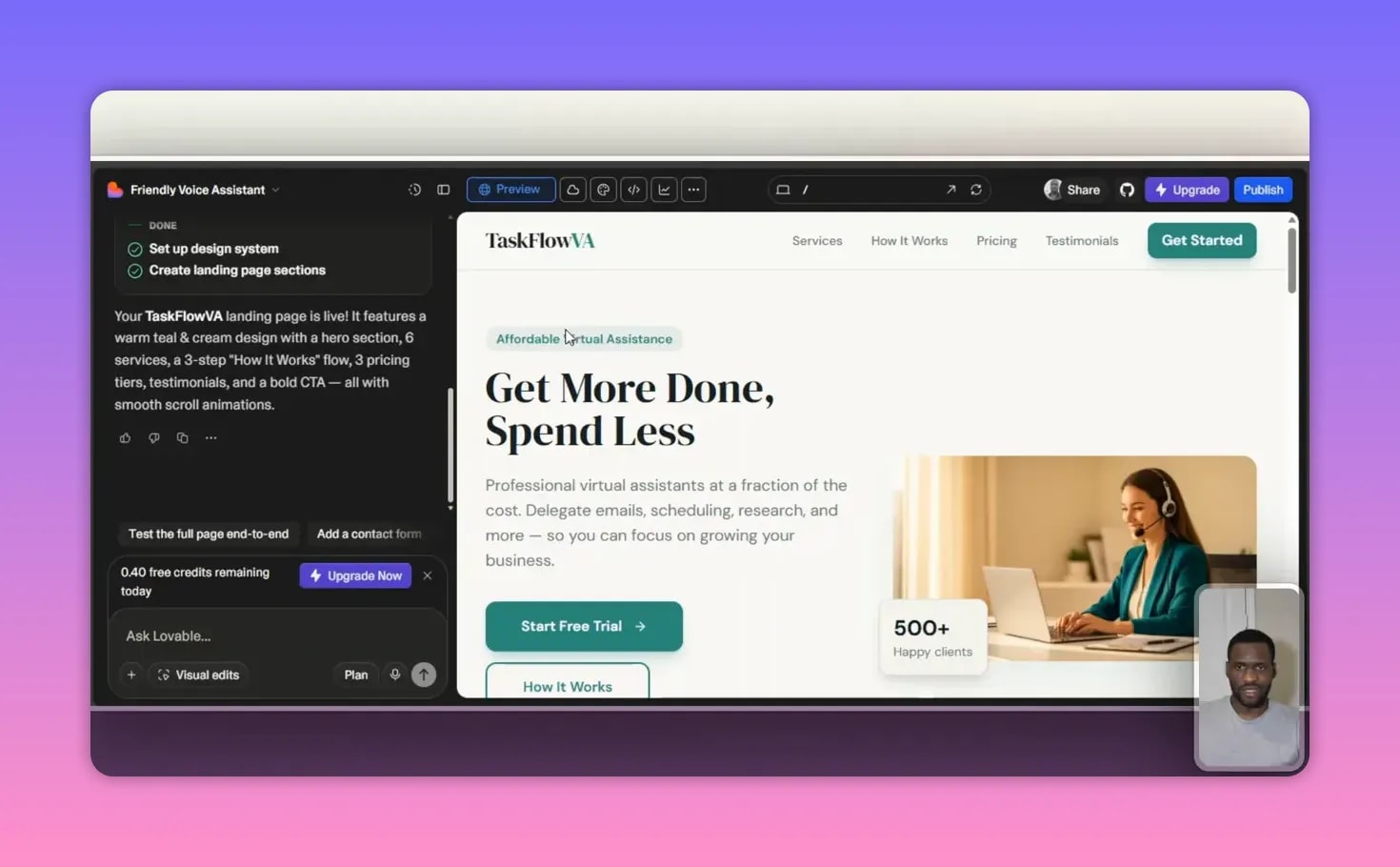The width and height of the screenshot is (1400, 867).
Task: Click the Upgrade button in top bar
Action: click(x=1188, y=190)
